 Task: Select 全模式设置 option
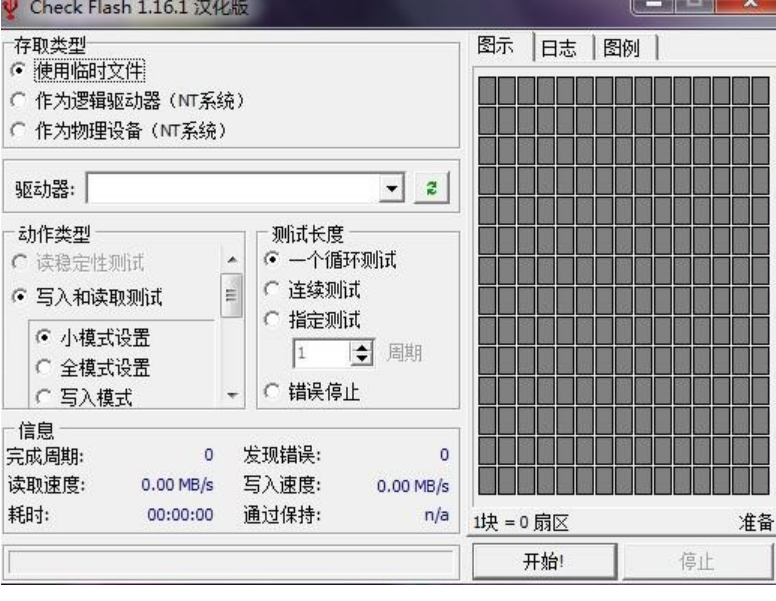pyautogui.click(x=43, y=368)
